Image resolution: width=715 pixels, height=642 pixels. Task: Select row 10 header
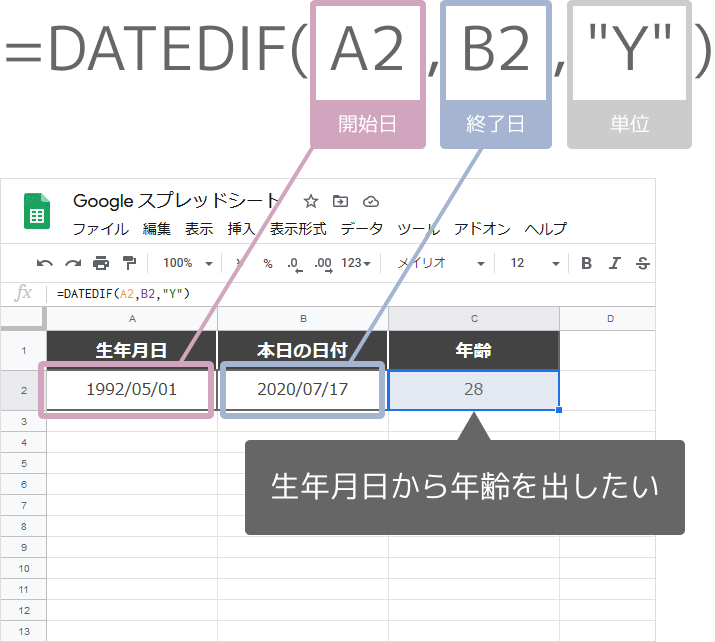(23, 568)
